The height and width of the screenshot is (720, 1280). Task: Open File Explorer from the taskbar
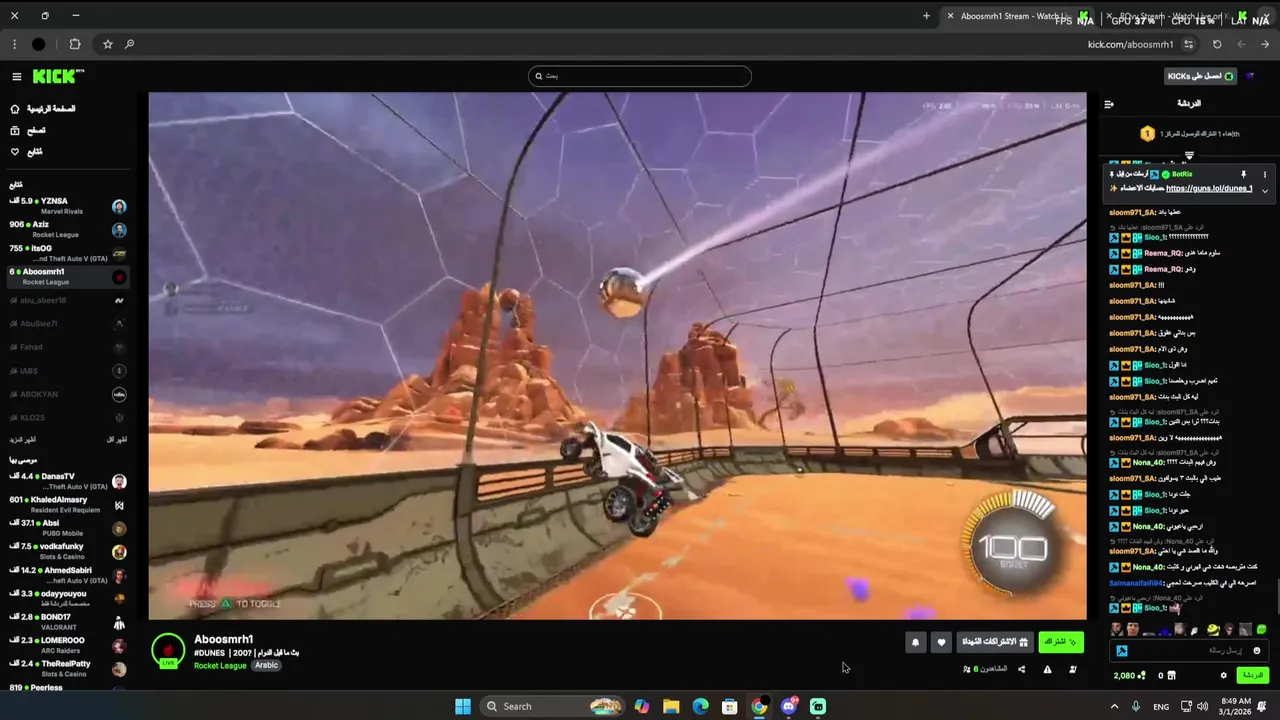[671, 706]
